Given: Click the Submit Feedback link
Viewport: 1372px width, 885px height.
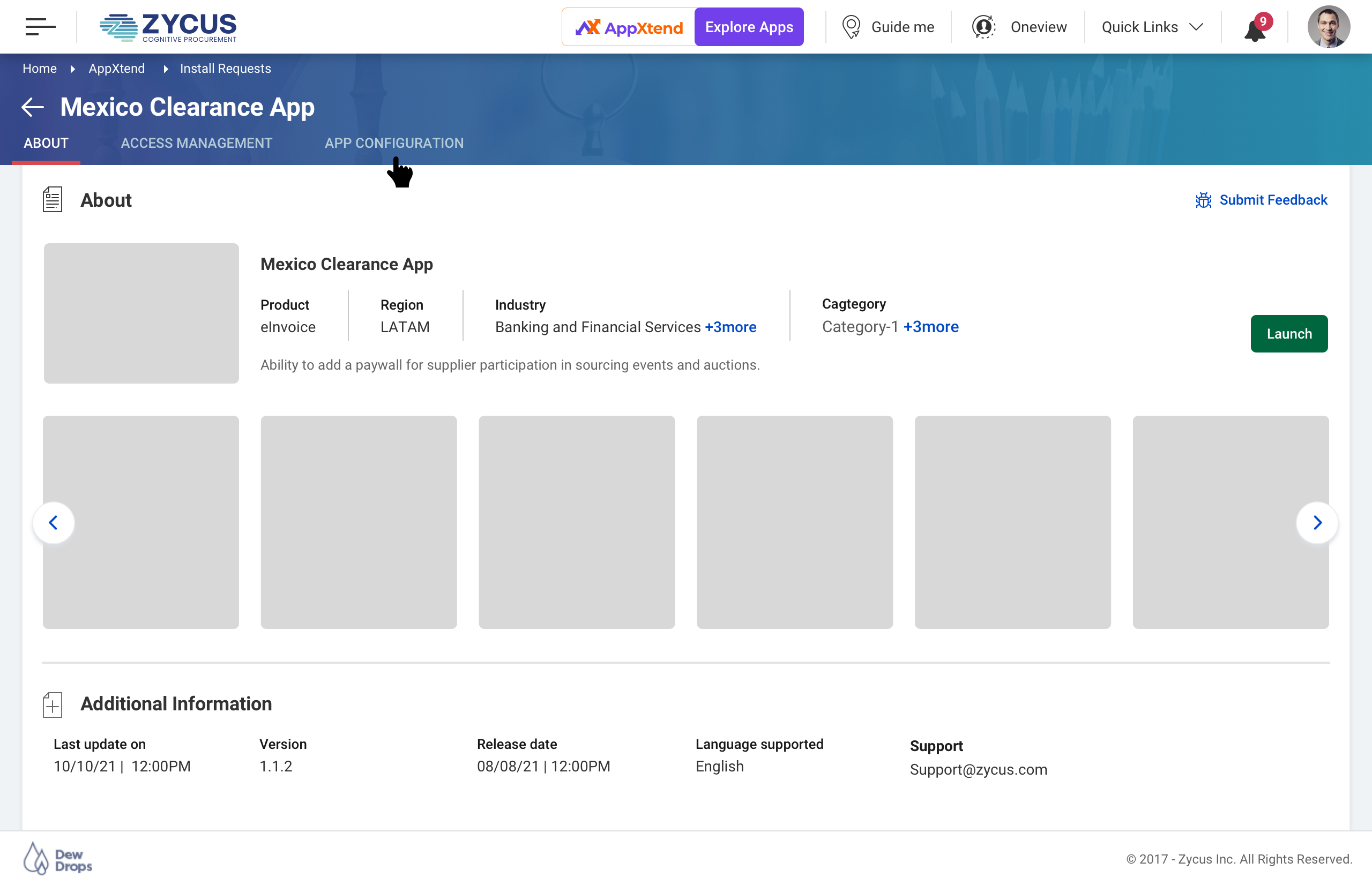Looking at the screenshot, I should (x=1273, y=200).
